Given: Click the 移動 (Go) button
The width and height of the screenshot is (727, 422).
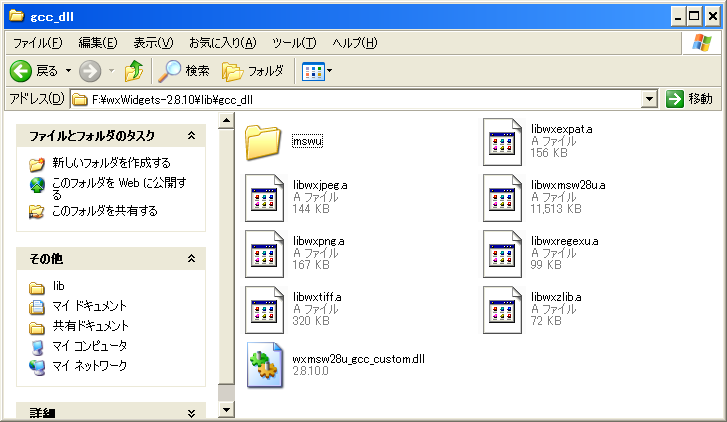Looking at the screenshot, I should (689, 99).
